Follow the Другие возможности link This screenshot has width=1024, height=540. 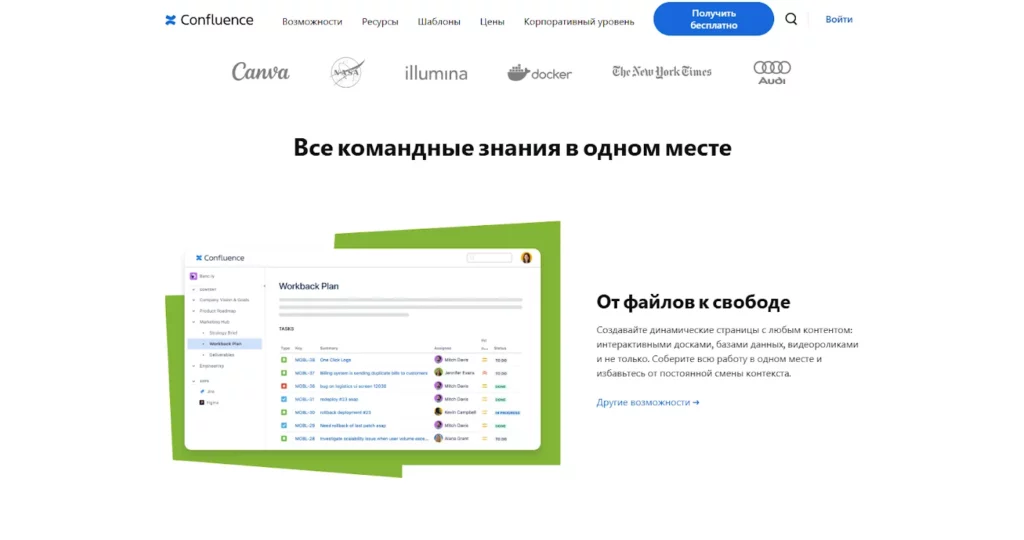648,402
